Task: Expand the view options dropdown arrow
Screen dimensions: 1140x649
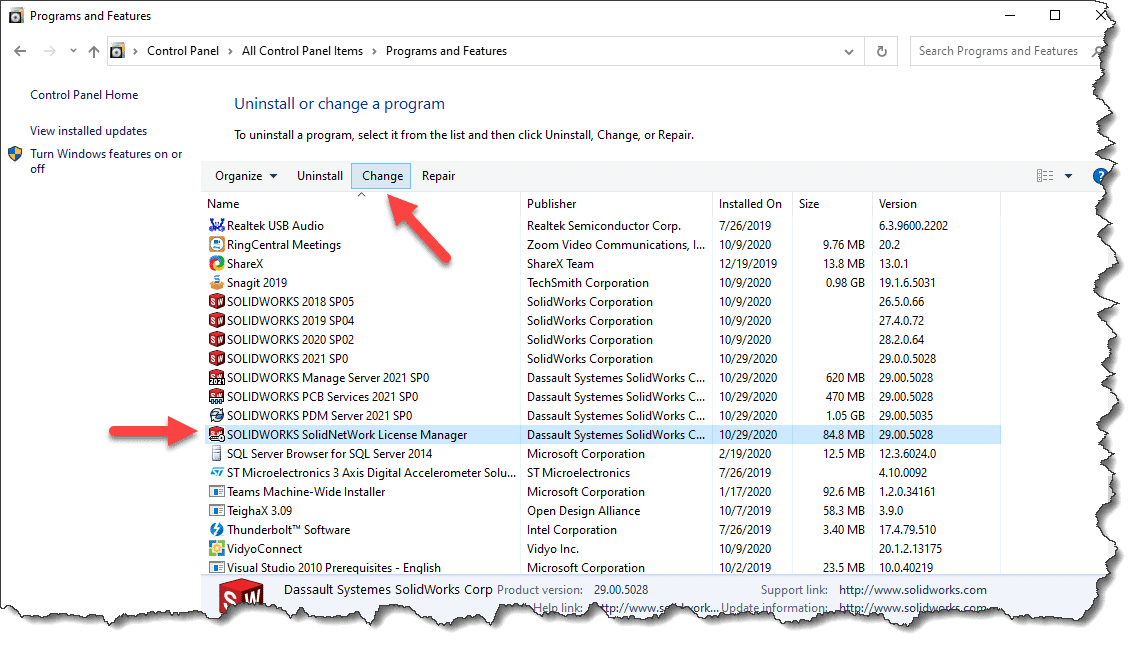Action: coord(1068,176)
